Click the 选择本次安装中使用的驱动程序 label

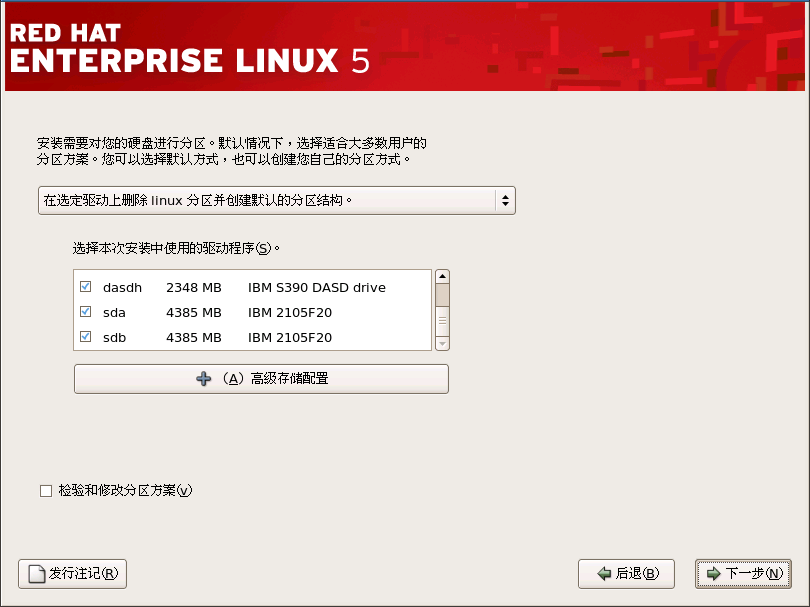(176, 248)
